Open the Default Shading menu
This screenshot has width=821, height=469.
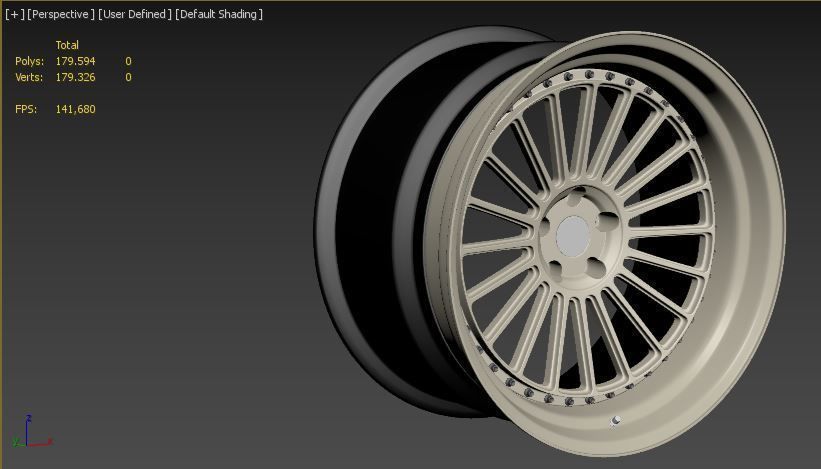[x=219, y=14]
